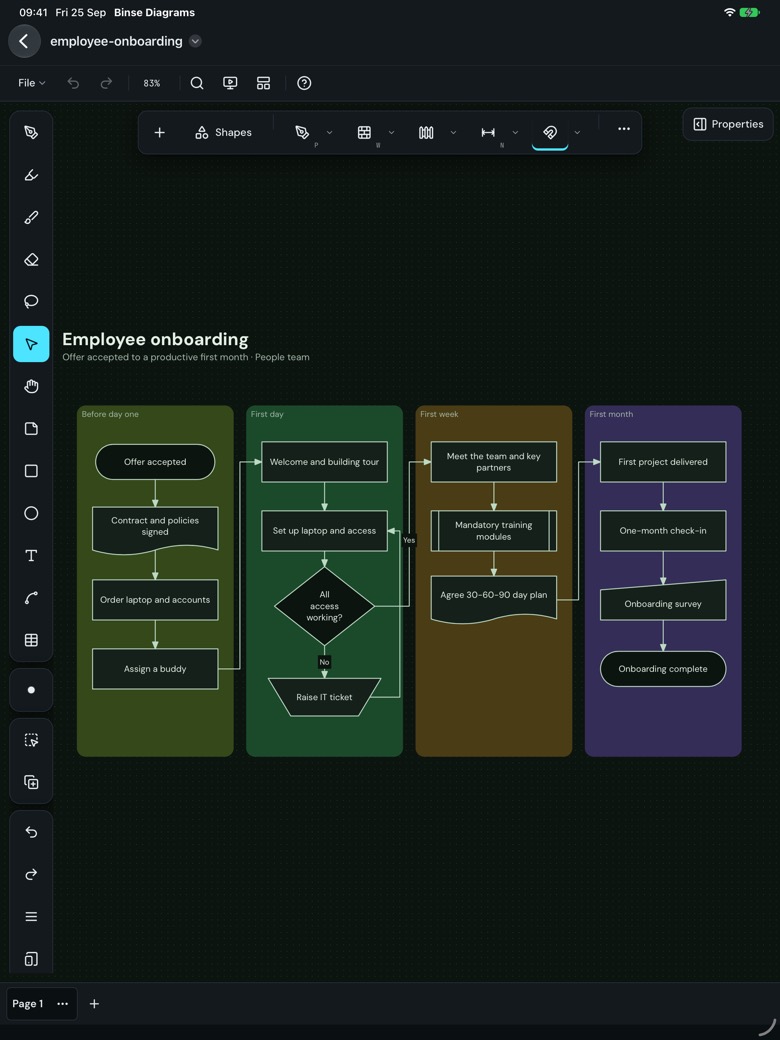Open the layout panels icon

(x=263, y=83)
